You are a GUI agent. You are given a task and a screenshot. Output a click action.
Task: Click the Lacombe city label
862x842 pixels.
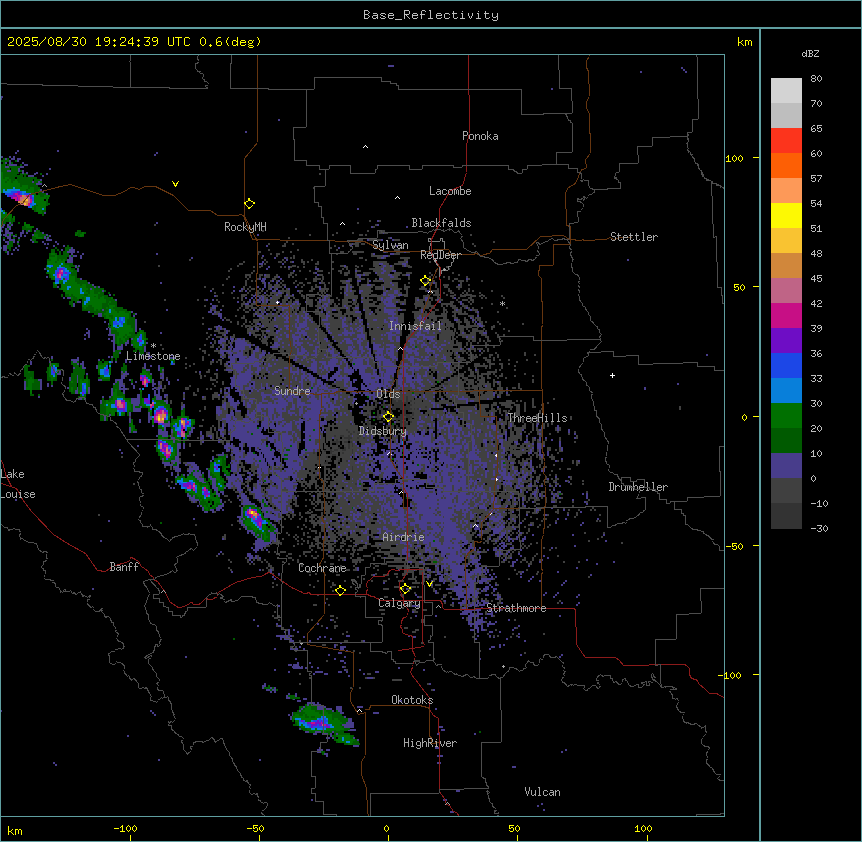tap(450, 191)
